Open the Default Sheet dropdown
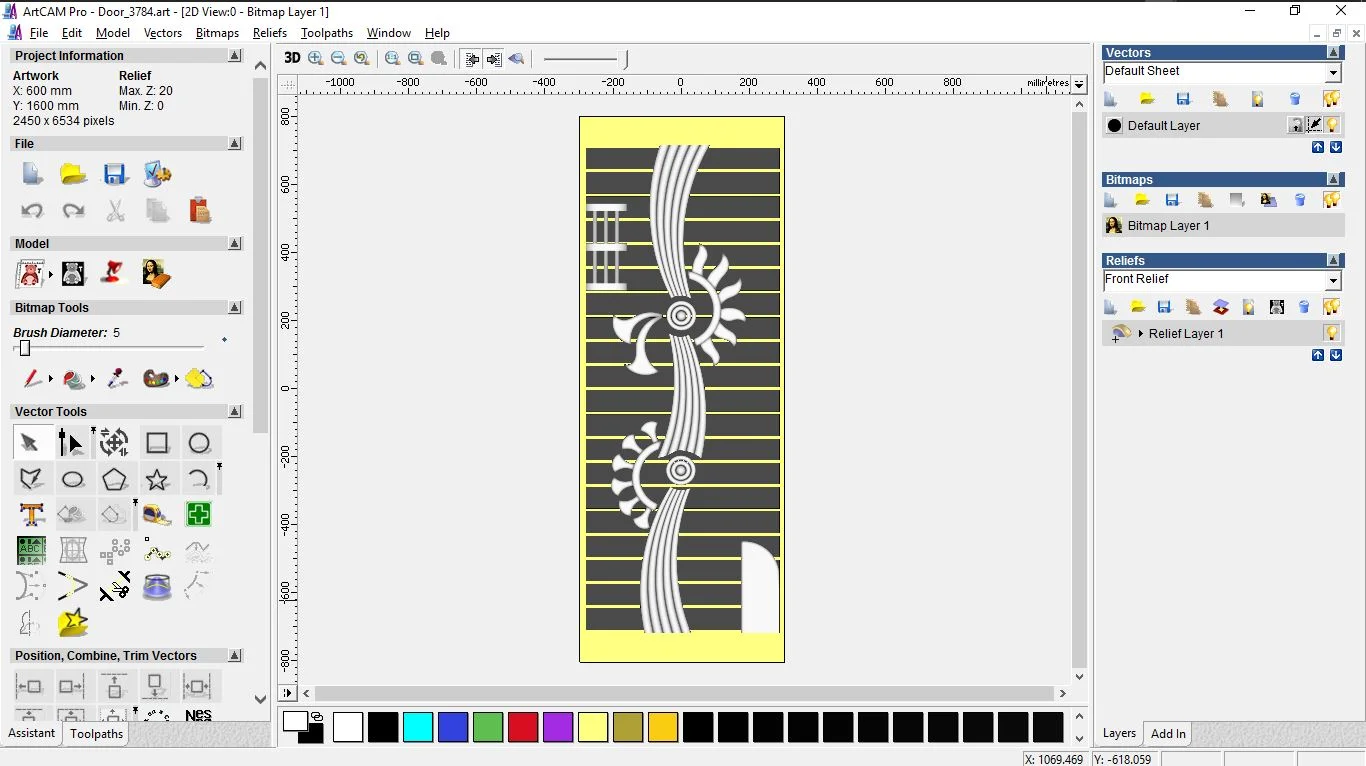The height and width of the screenshot is (766, 1366). pyautogui.click(x=1333, y=73)
